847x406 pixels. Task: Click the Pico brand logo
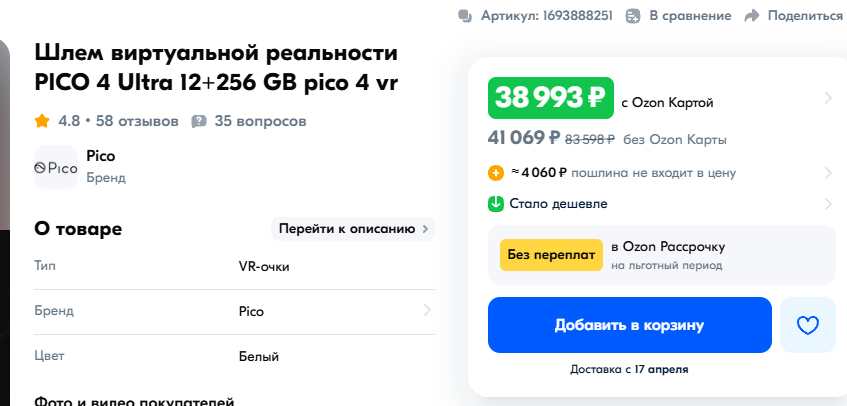tap(56, 167)
